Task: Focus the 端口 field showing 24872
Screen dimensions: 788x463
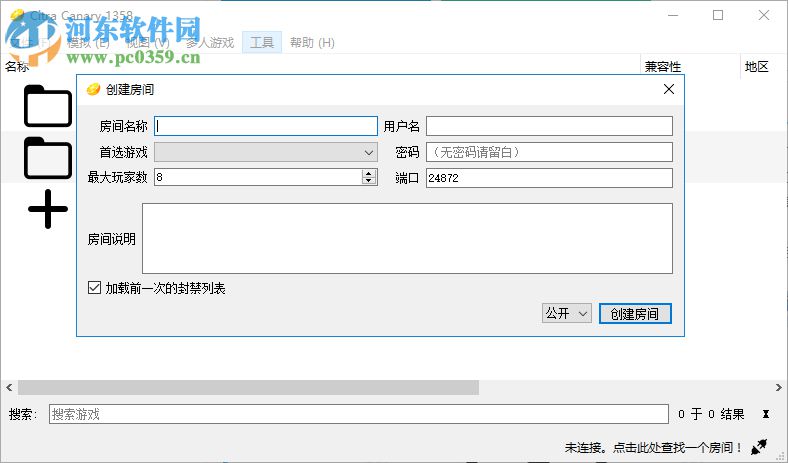Action: tap(549, 177)
